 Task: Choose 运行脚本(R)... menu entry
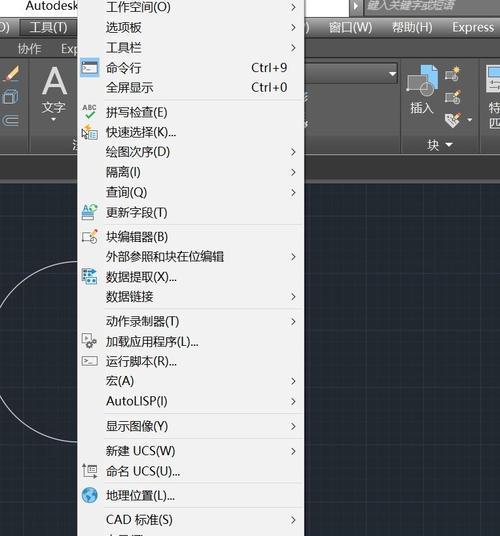click(191, 361)
